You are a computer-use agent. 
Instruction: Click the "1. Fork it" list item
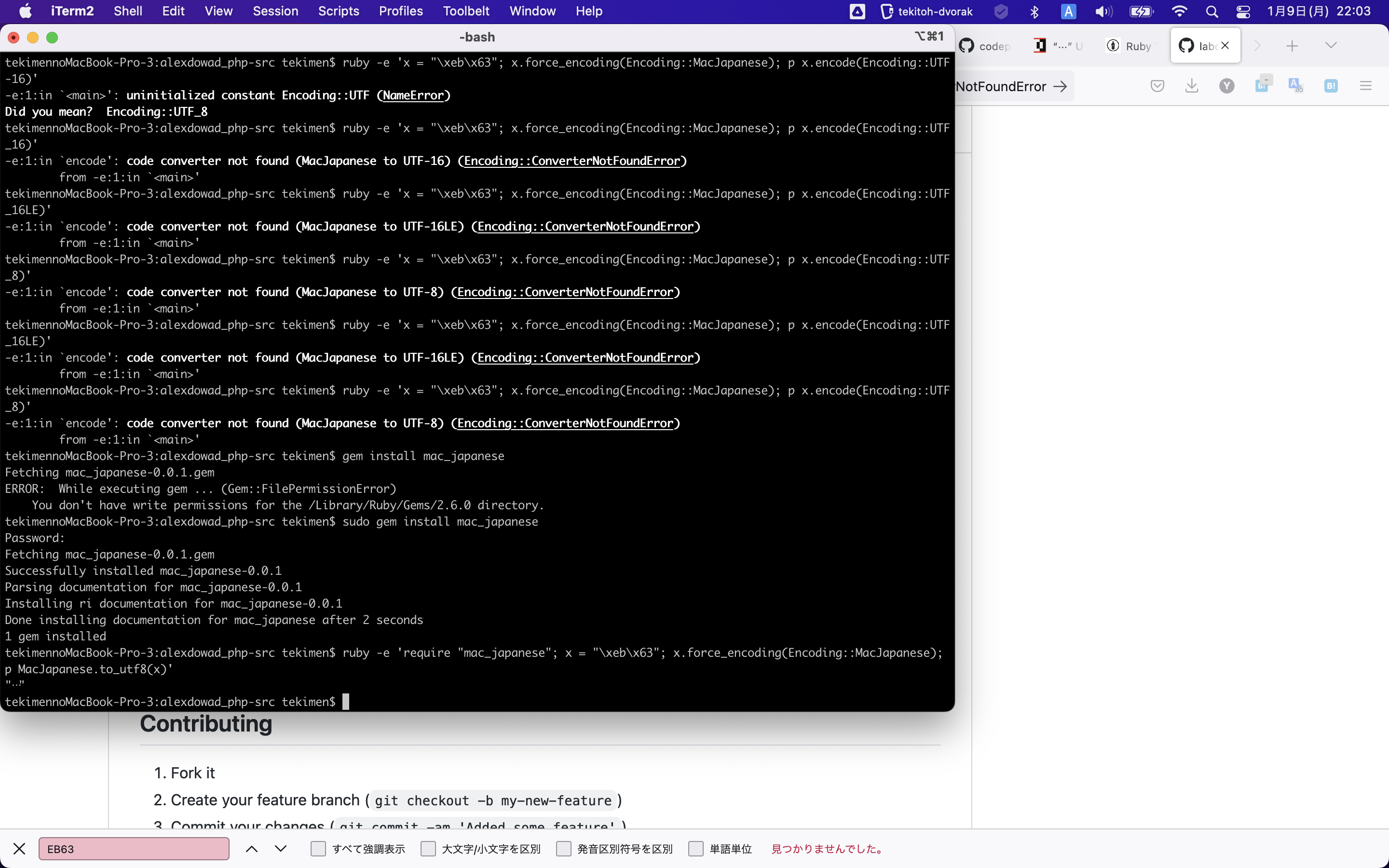click(184, 773)
